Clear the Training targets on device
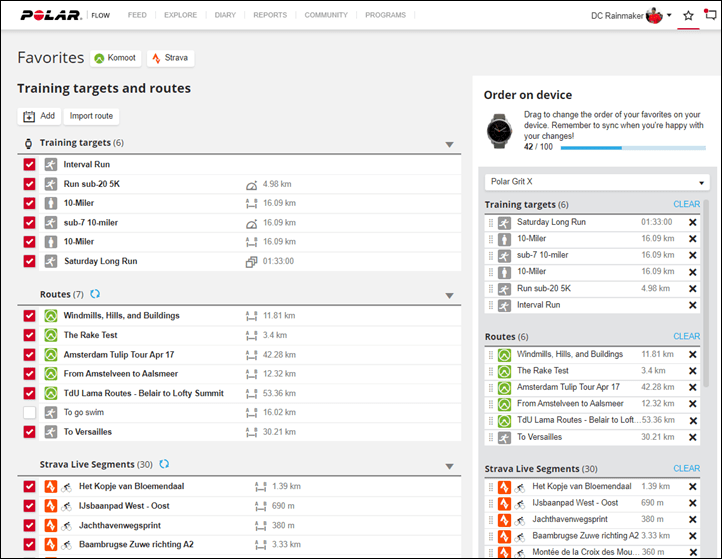722x559 pixels. 686,204
